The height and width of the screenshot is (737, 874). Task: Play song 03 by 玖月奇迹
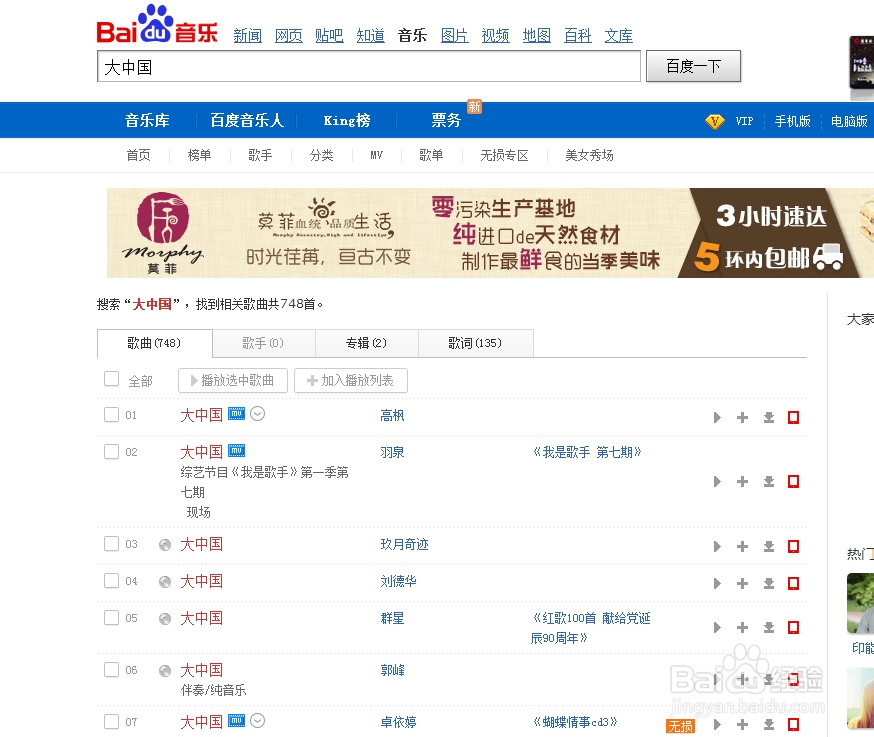717,547
